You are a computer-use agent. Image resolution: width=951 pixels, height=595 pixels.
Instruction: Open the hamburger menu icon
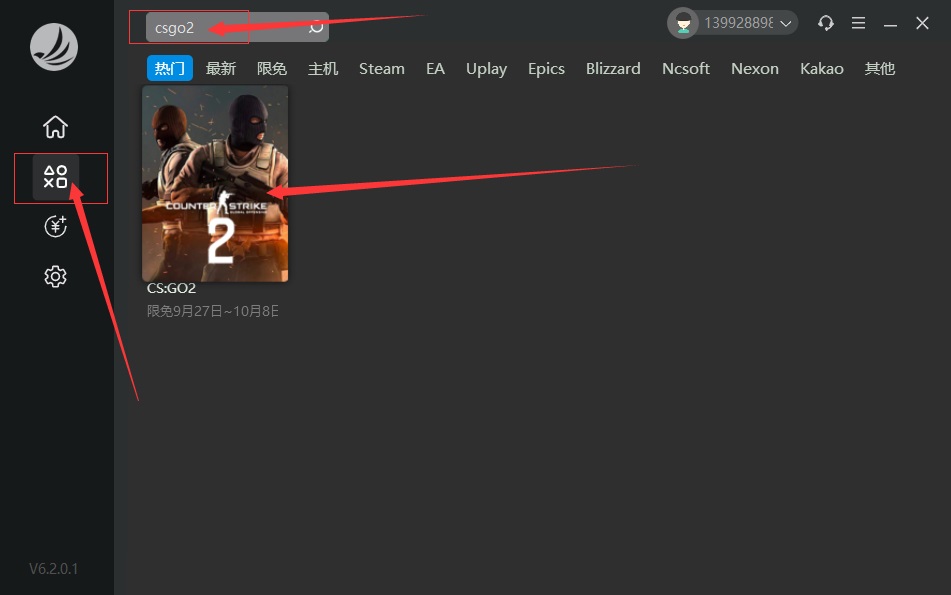858,23
